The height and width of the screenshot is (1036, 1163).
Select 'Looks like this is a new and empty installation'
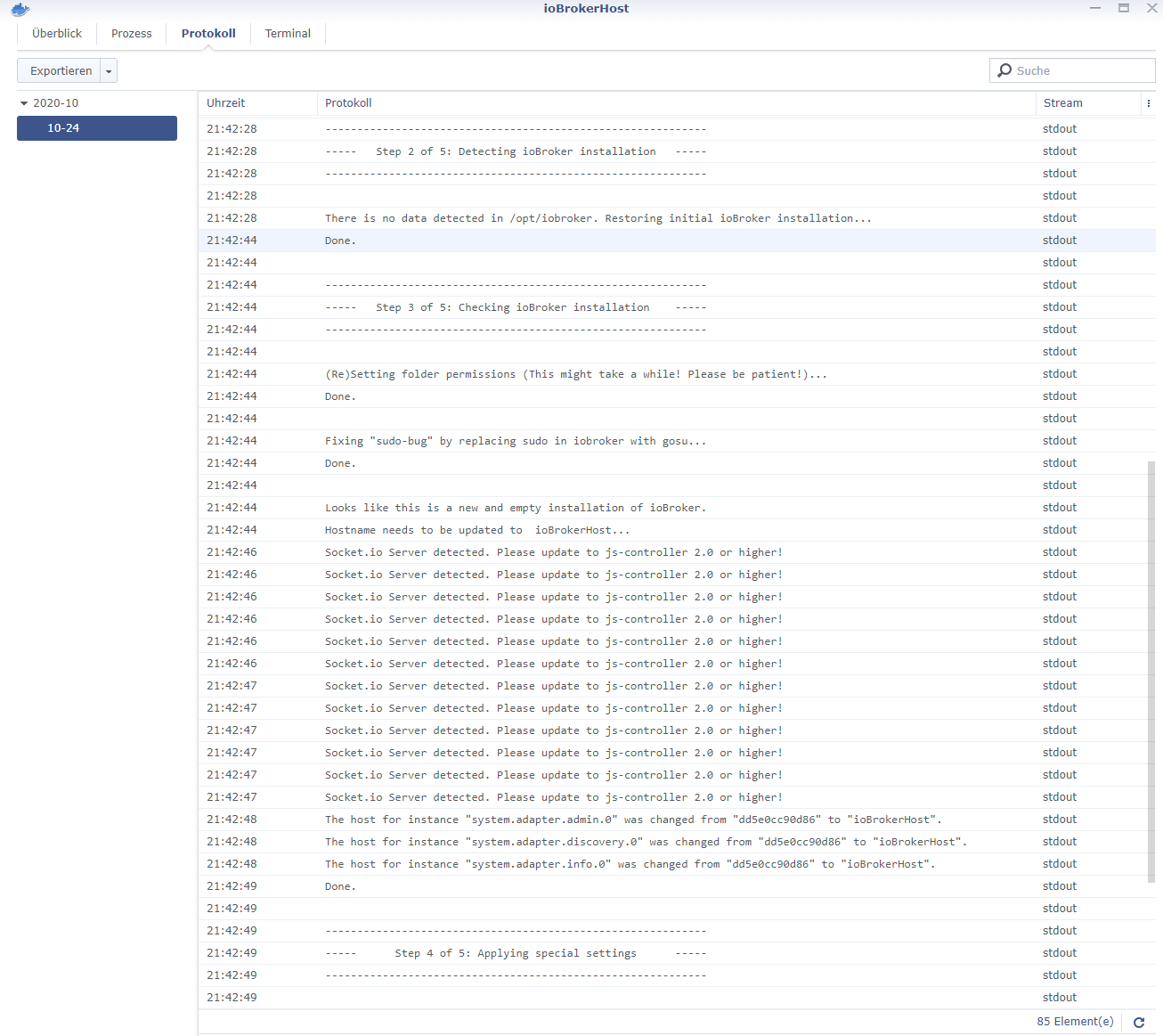pyautogui.click(x=677, y=508)
